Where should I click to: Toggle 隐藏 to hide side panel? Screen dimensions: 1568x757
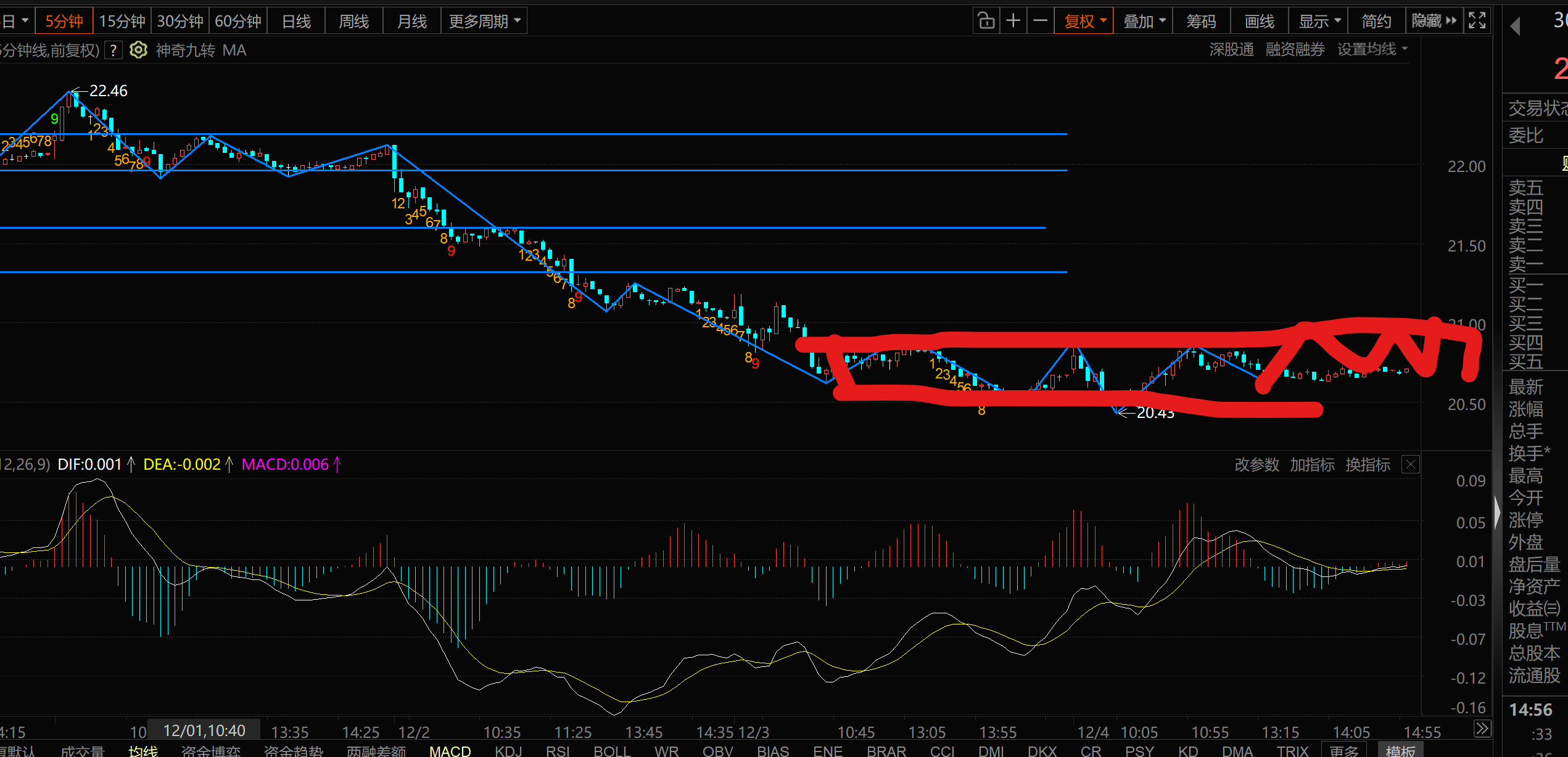(x=1434, y=21)
